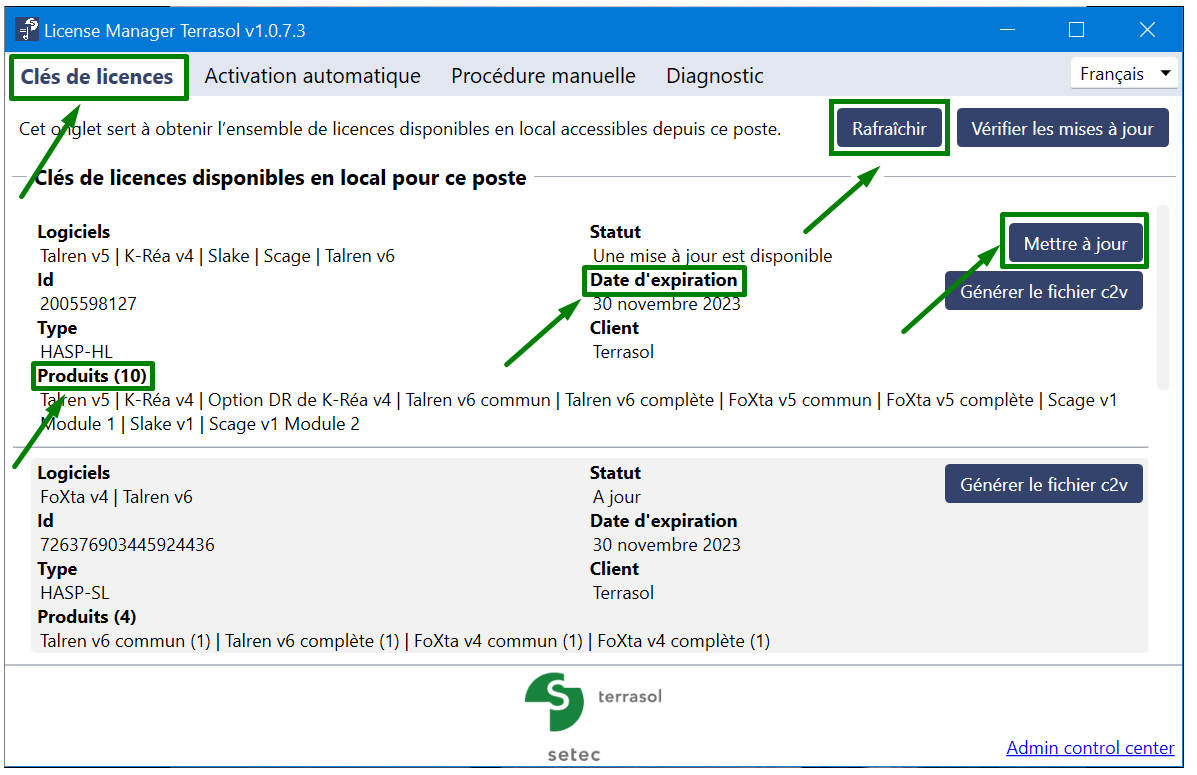Screen dimensions: 1197x775
Task: Click expiration date of the HASP-SL license
Action: pyautogui.click(x=666, y=545)
